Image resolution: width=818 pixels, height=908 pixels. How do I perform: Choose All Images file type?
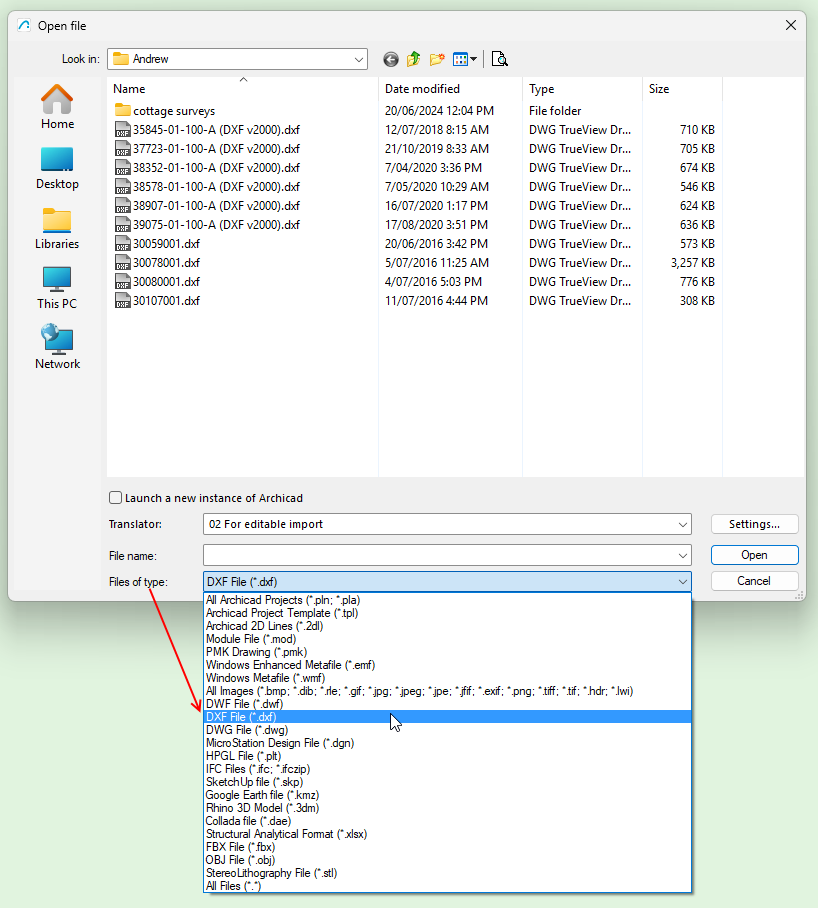(447, 691)
